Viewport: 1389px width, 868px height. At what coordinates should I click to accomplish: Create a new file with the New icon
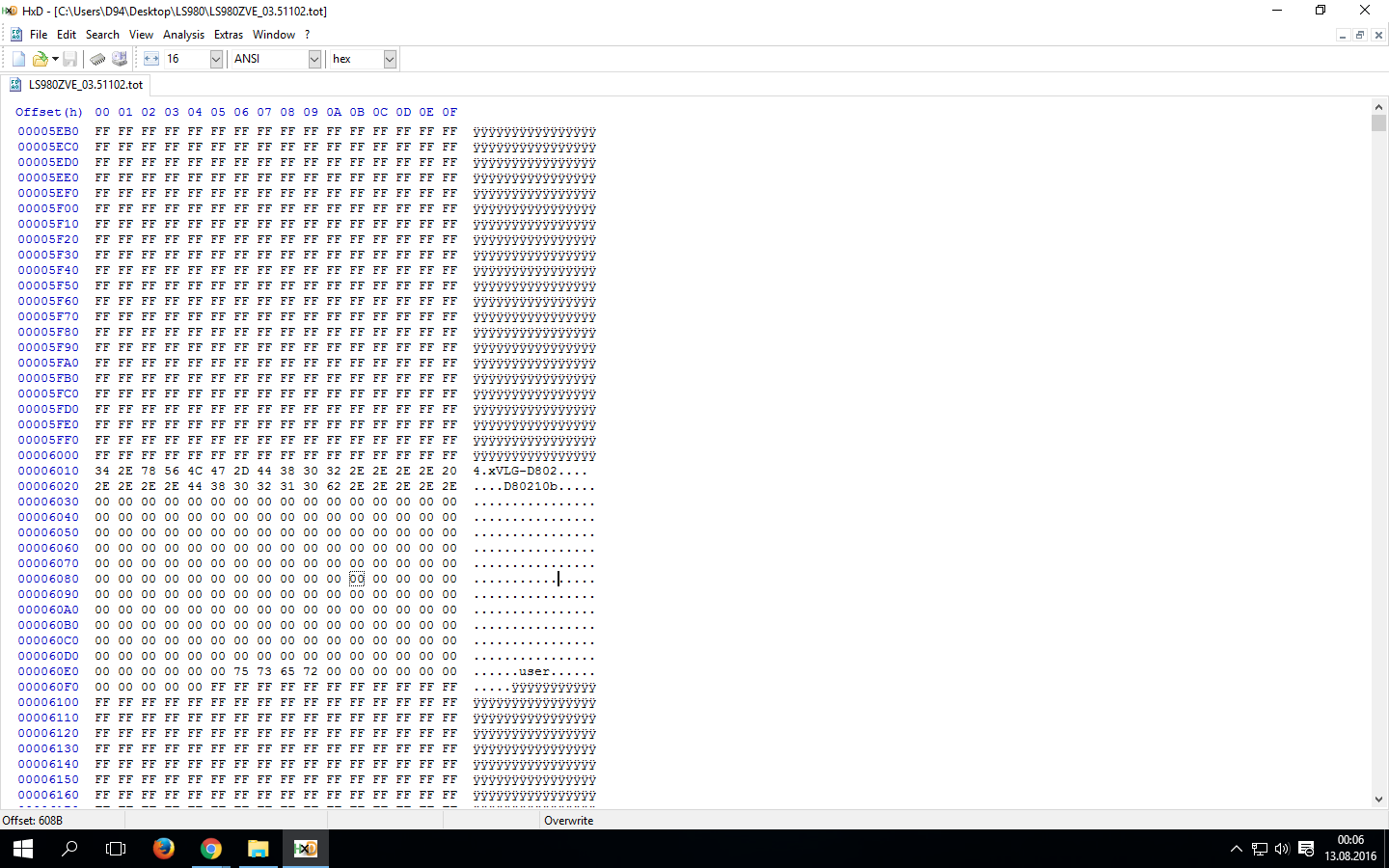click(18, 59)
